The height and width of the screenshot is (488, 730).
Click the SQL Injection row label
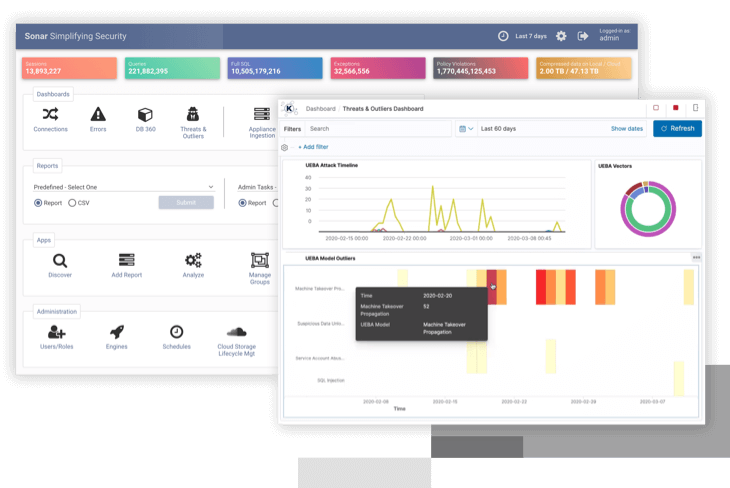pos(331,380)
